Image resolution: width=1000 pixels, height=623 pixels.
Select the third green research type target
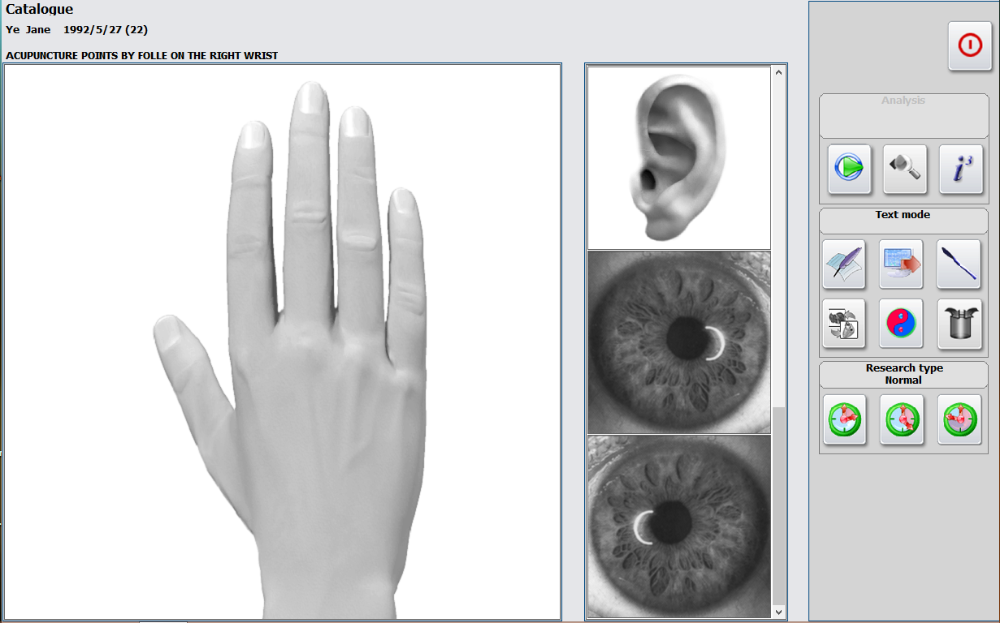[x=959, y=419]
